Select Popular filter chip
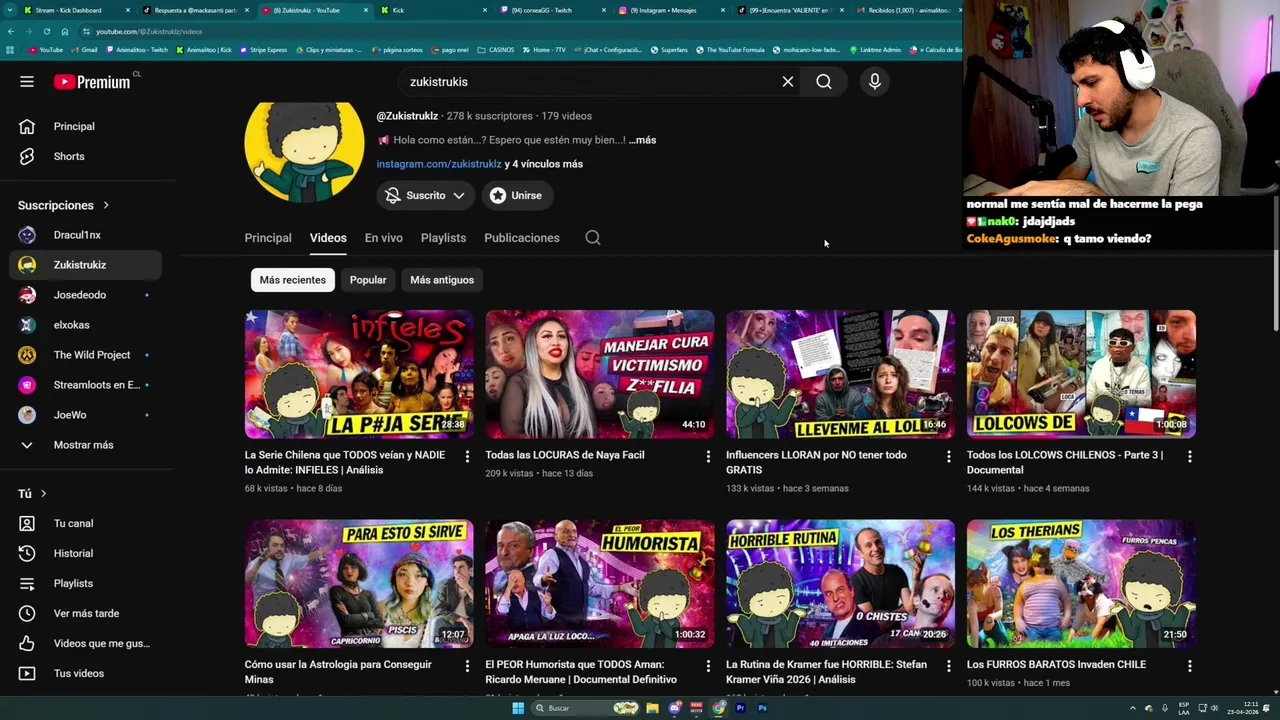1280x720 pixels. (368, 280)
